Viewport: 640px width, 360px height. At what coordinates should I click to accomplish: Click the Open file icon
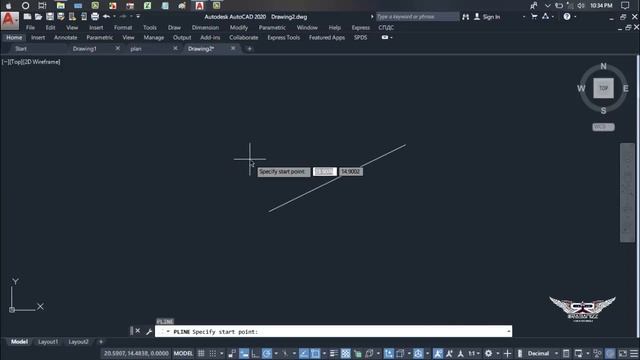click(x=38, y=17)
